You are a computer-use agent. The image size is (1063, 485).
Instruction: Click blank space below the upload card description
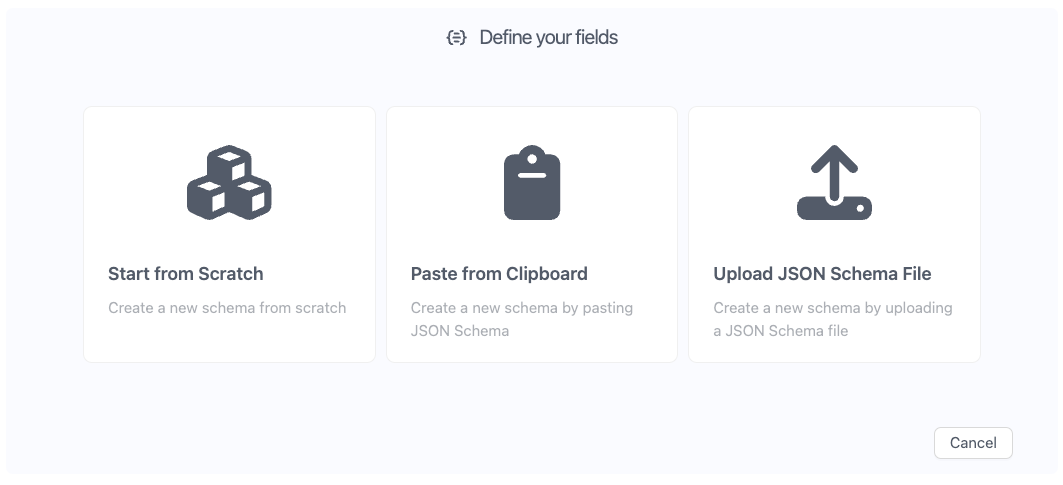pos(834,351)
